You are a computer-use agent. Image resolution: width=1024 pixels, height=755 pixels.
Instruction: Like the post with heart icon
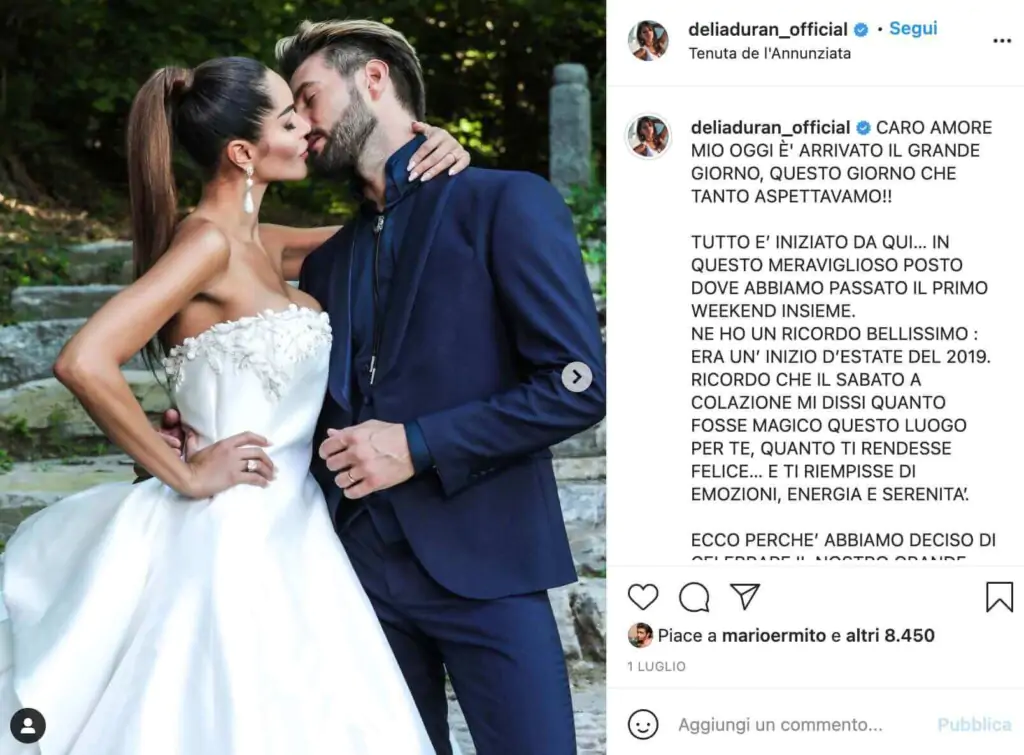point(643,597)
